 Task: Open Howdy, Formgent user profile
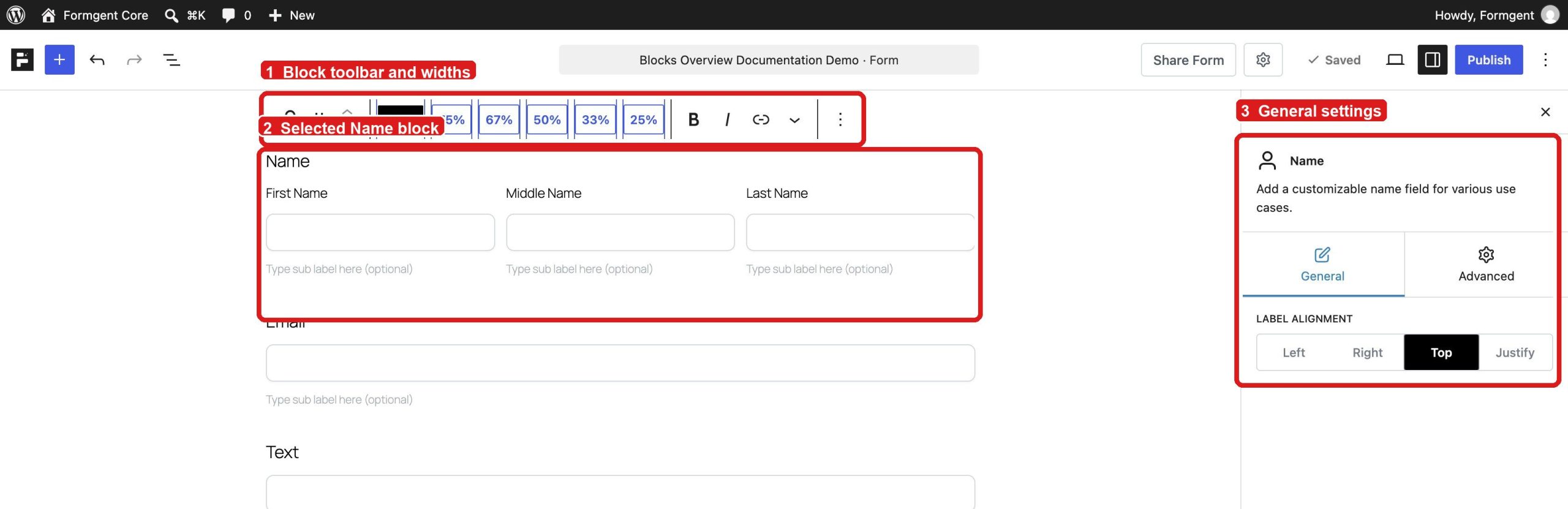click(1496, 15)
